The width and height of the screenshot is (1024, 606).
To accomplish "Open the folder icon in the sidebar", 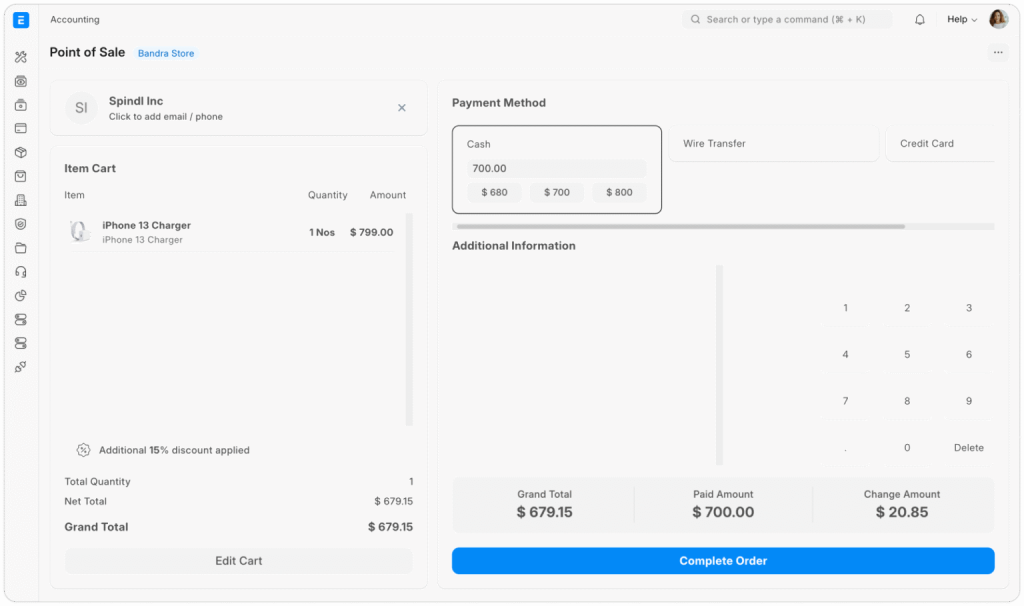I will [21, 248].
